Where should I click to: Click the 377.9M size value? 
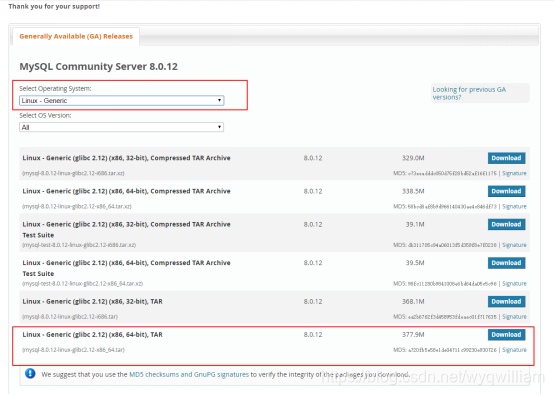click(413, 335)
